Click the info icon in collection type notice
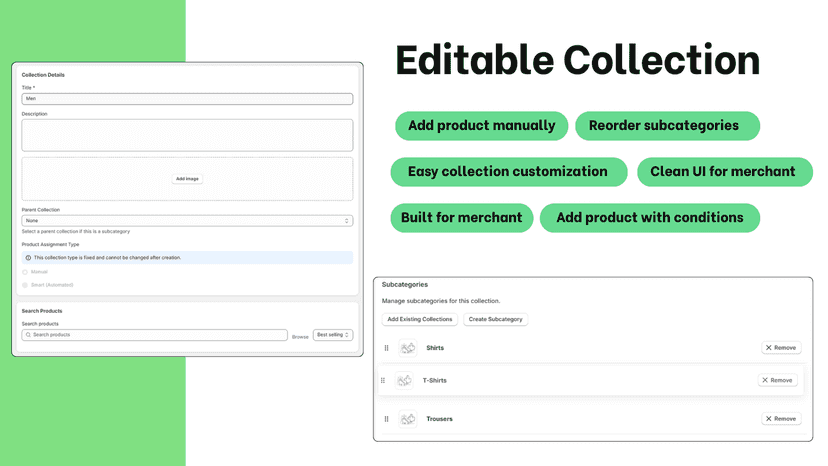The height and width of the screenshot is (466, 828). (x=29, y=258)
